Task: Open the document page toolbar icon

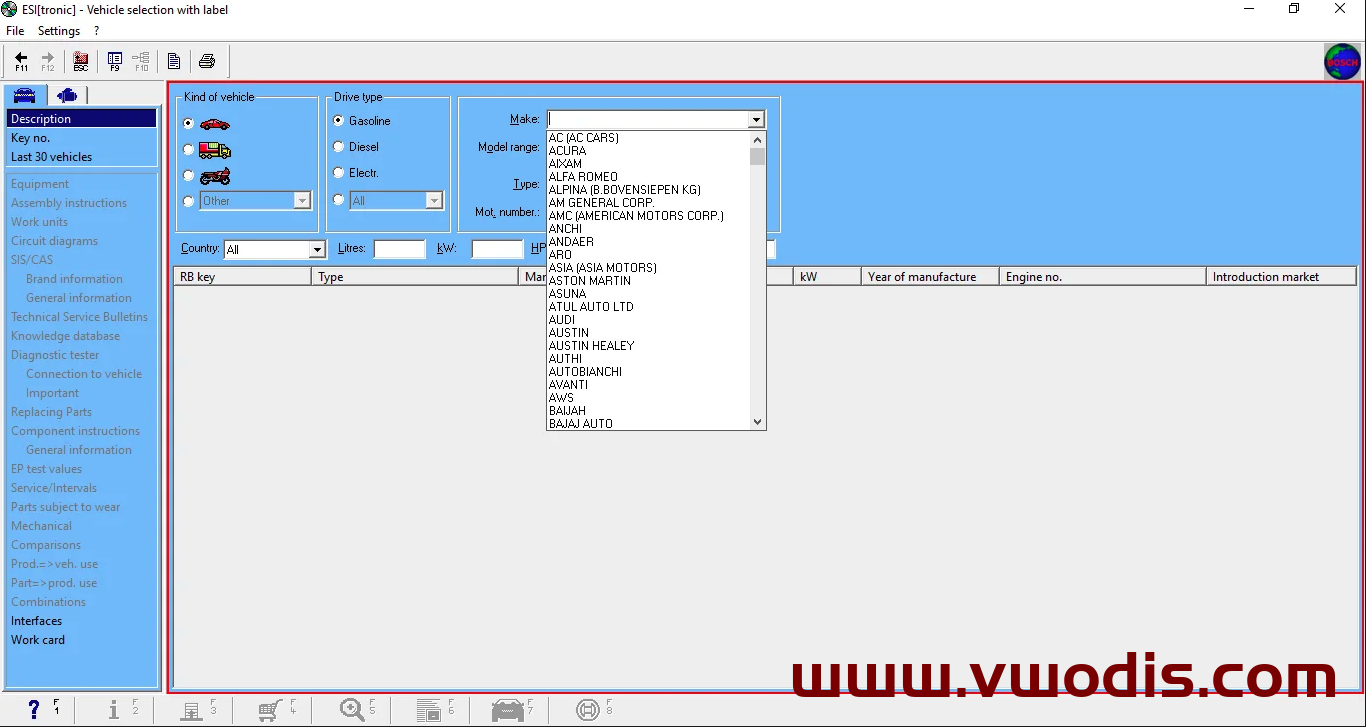Action: point(174,62)
